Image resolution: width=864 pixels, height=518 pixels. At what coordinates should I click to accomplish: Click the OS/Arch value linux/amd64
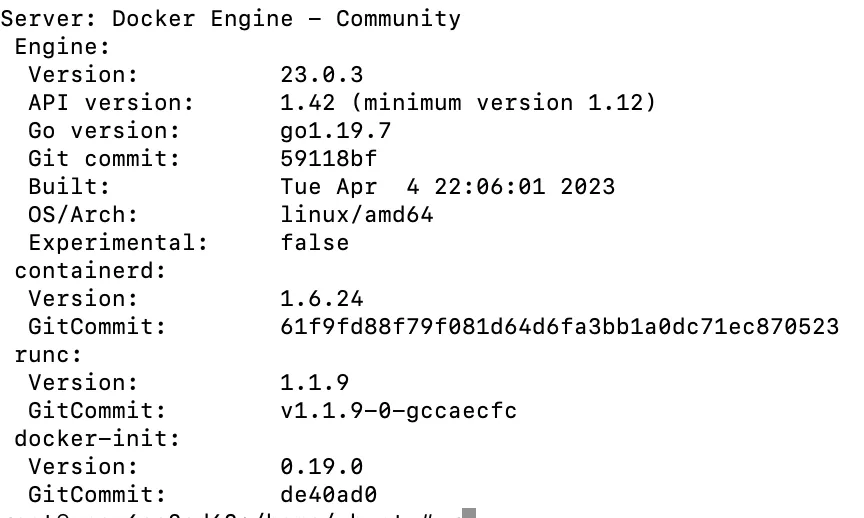[357, 214]
